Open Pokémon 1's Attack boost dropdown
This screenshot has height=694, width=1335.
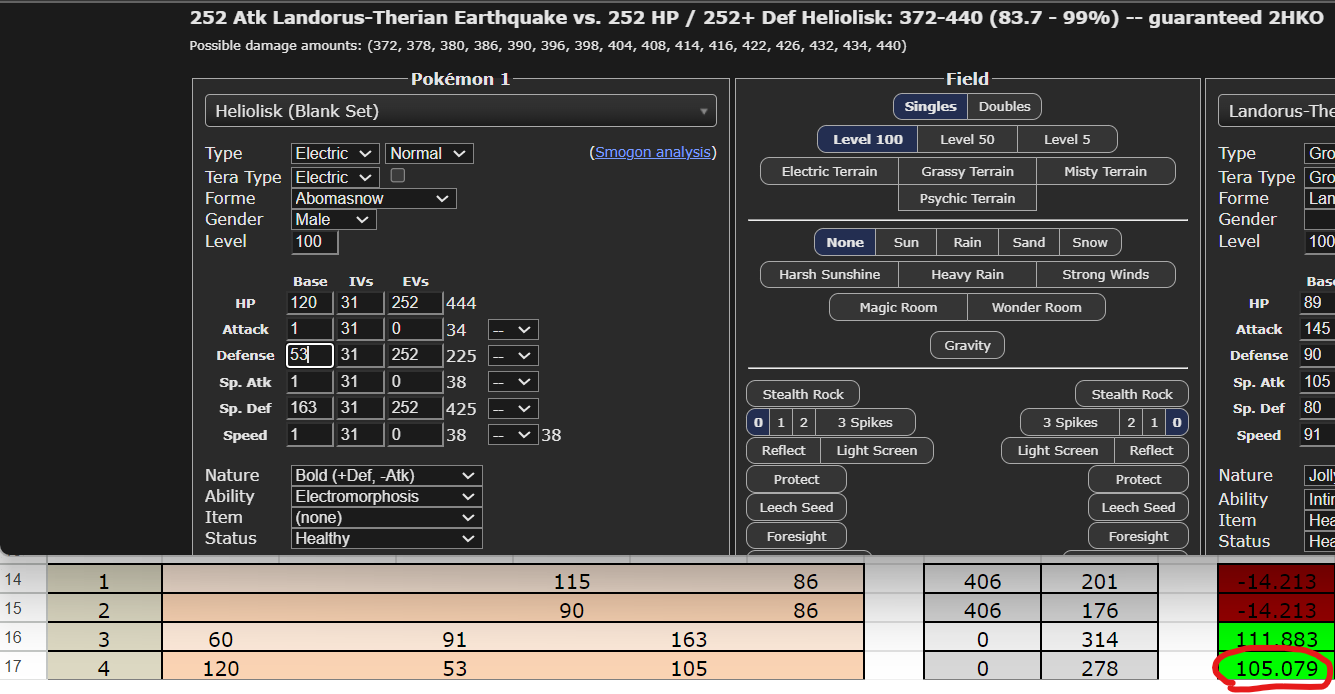[513, 329]
